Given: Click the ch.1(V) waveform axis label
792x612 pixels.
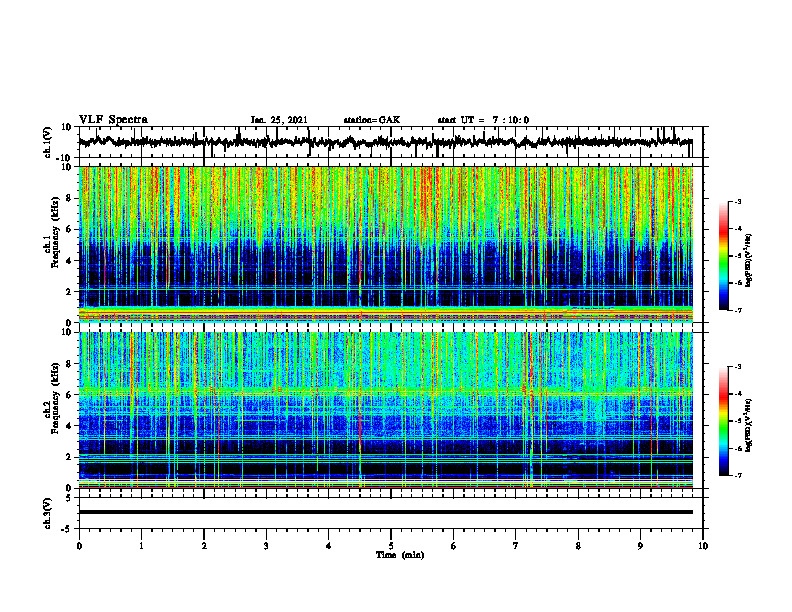Looking at the screenshot, I should click(48, 142).
